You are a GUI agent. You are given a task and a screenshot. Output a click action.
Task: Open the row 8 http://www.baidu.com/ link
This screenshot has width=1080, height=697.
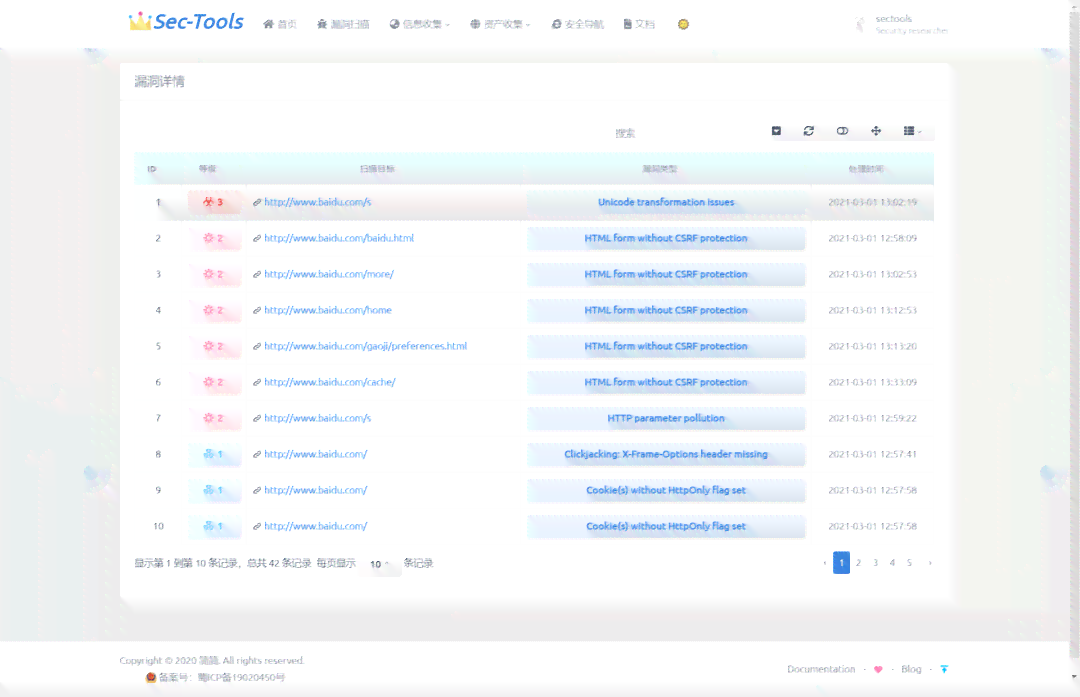point(315,454)
